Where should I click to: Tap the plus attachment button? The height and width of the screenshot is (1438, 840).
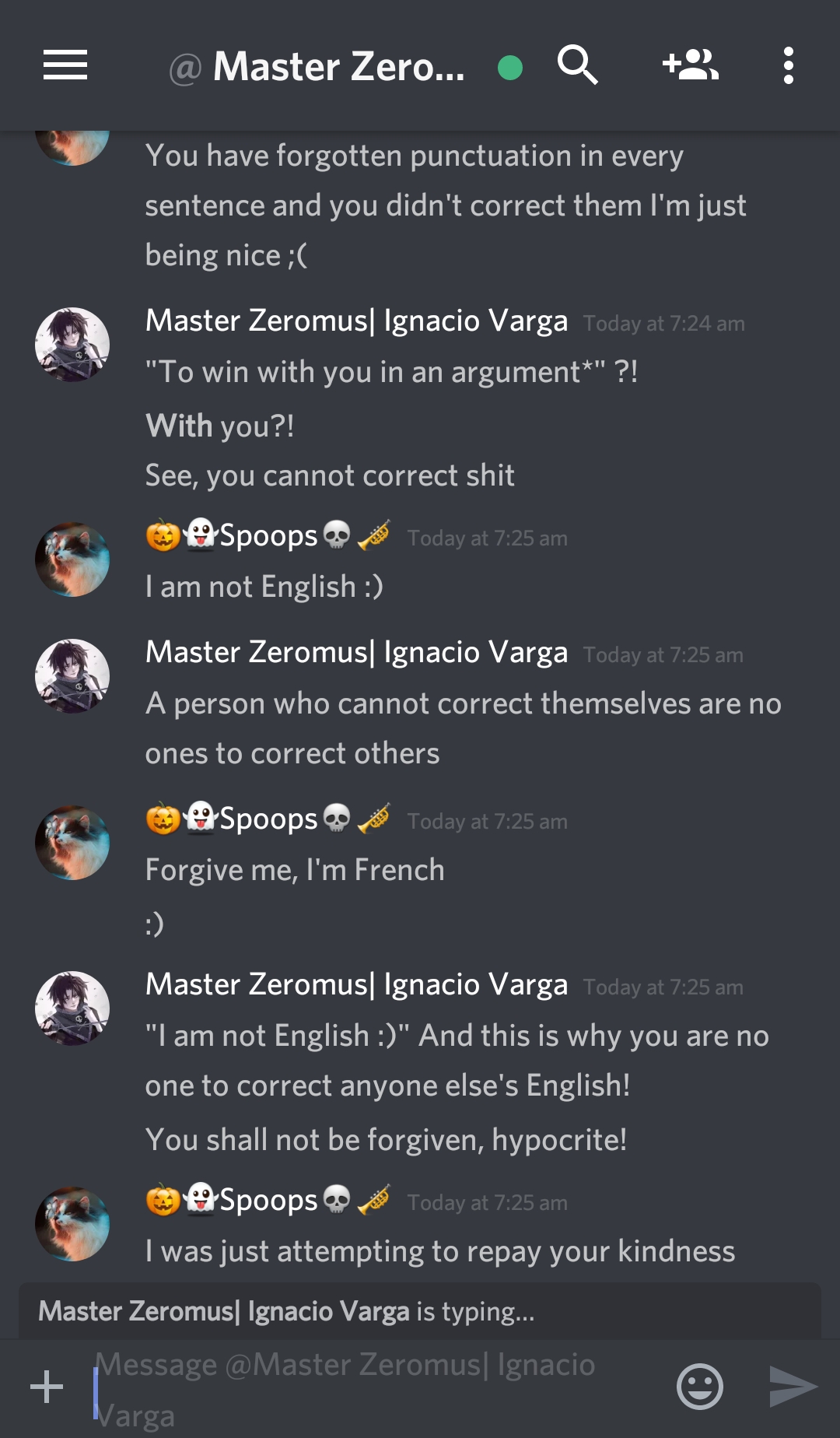tap(47, 1387)
